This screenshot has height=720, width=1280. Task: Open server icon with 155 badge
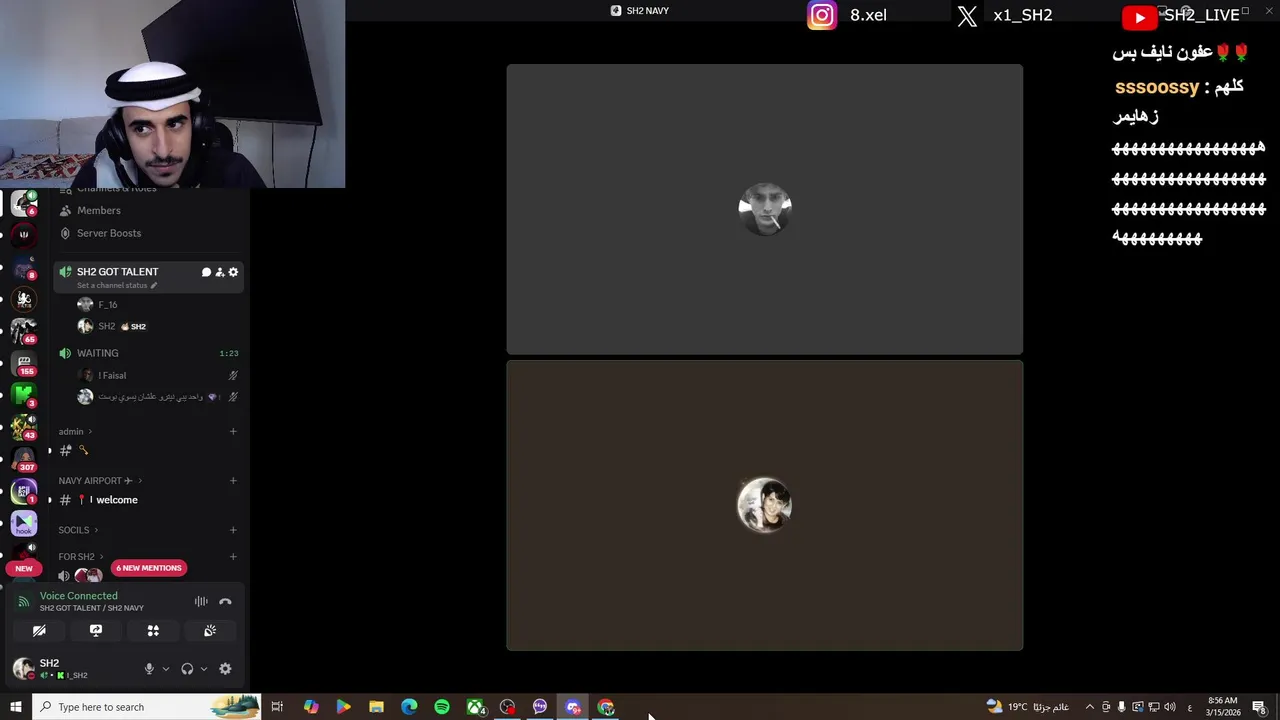(x=24, y=362)
